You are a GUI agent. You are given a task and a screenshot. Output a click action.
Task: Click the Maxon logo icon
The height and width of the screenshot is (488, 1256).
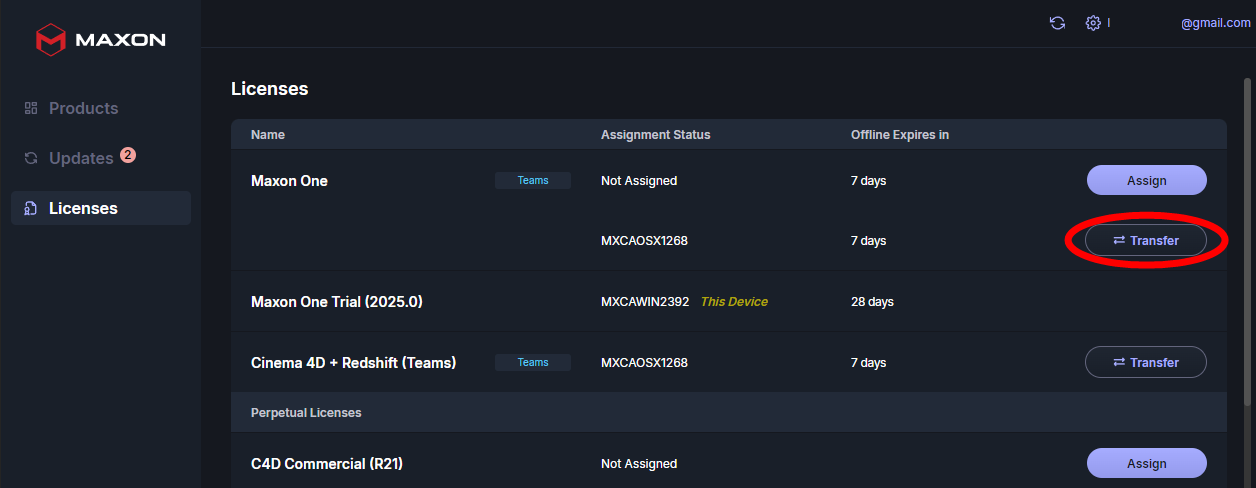pyautogui.click(x=50, y=40)
